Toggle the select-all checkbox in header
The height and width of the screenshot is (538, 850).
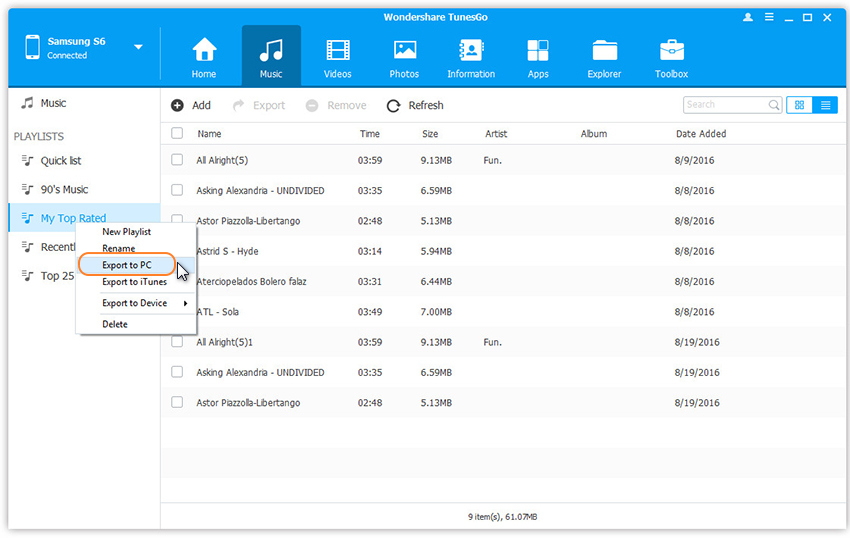[x=177, y=133]
